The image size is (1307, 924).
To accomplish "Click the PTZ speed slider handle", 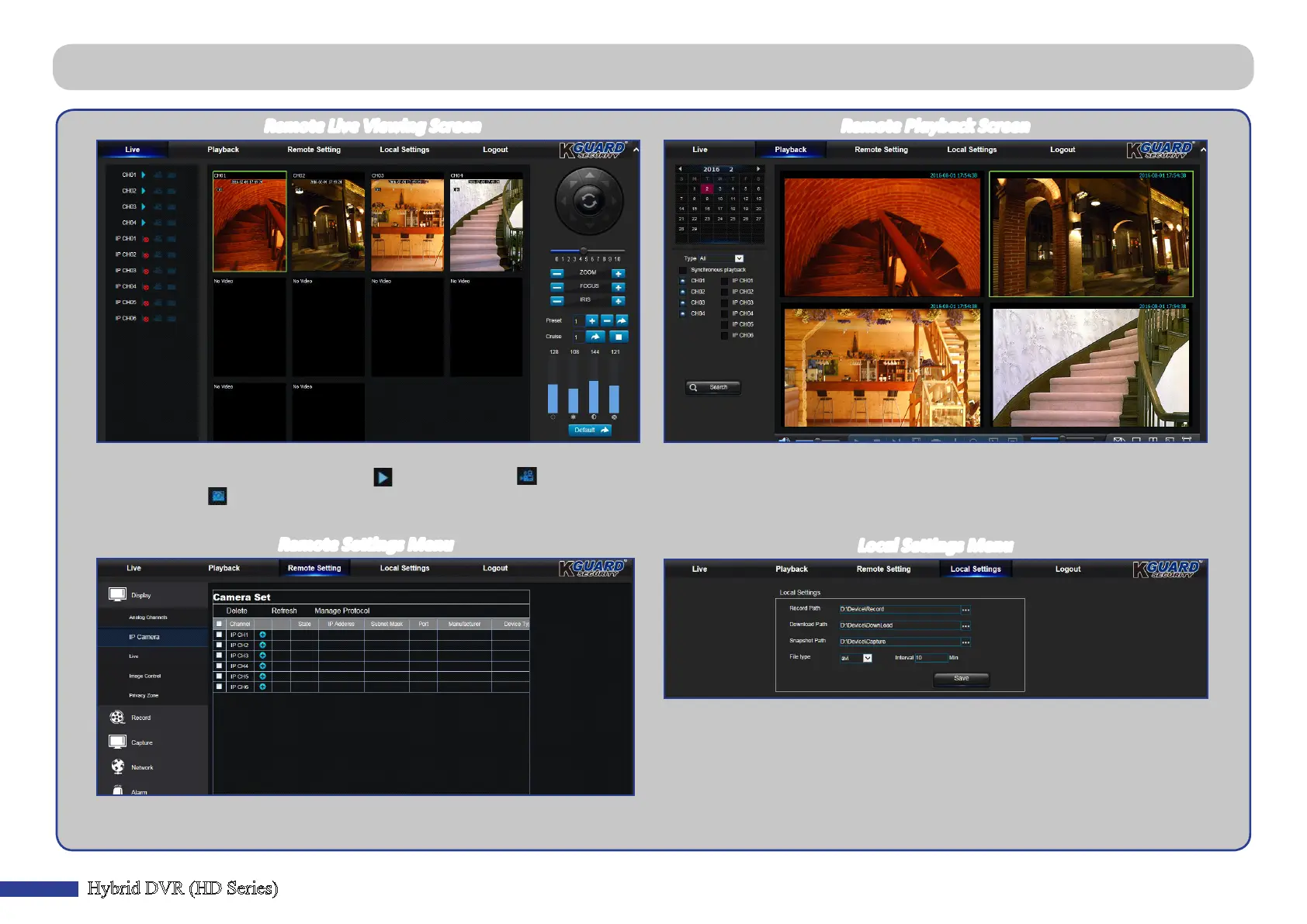I will (x=584, y=250).
